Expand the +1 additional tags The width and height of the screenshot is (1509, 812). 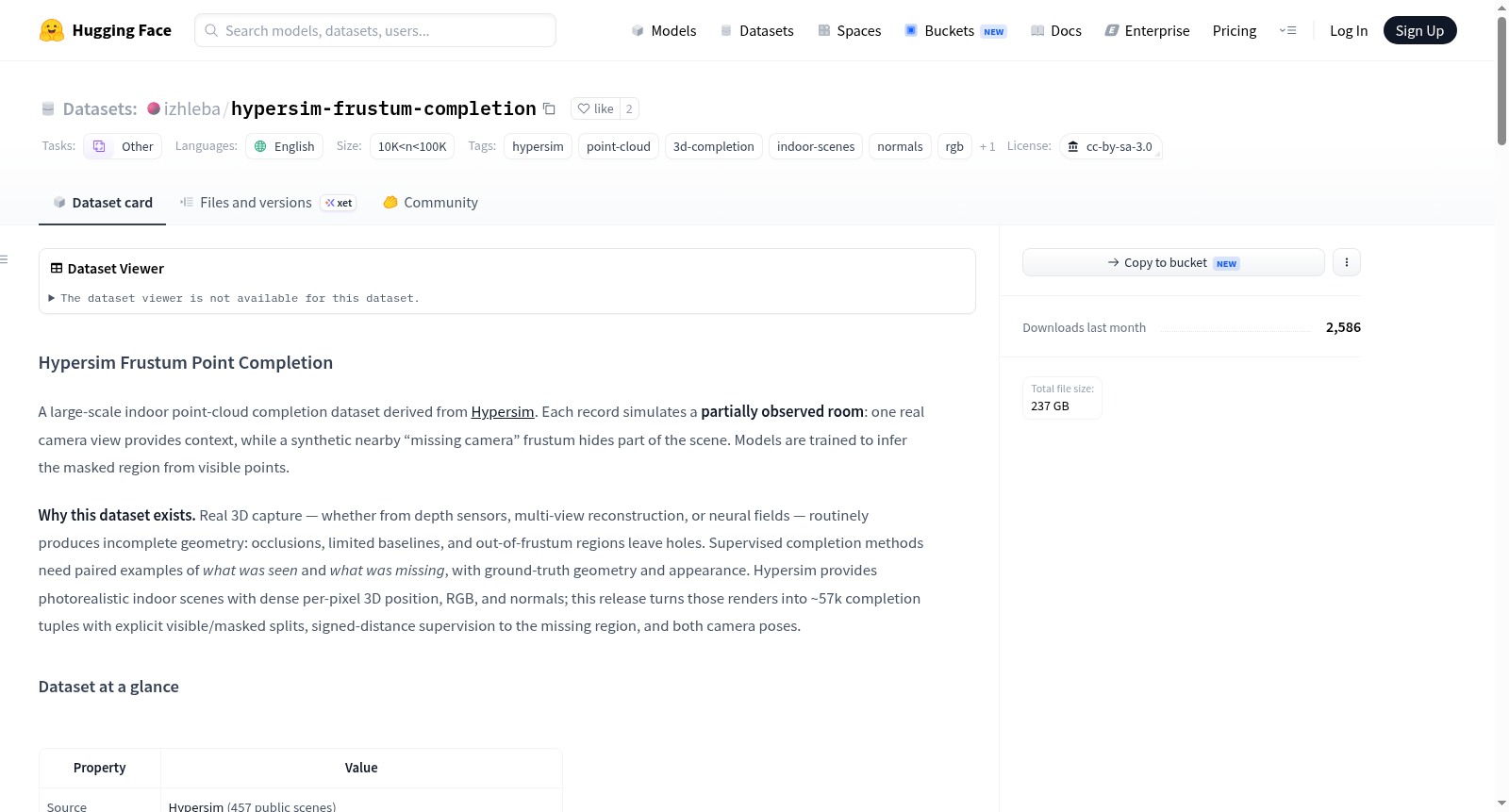[987, 146]
